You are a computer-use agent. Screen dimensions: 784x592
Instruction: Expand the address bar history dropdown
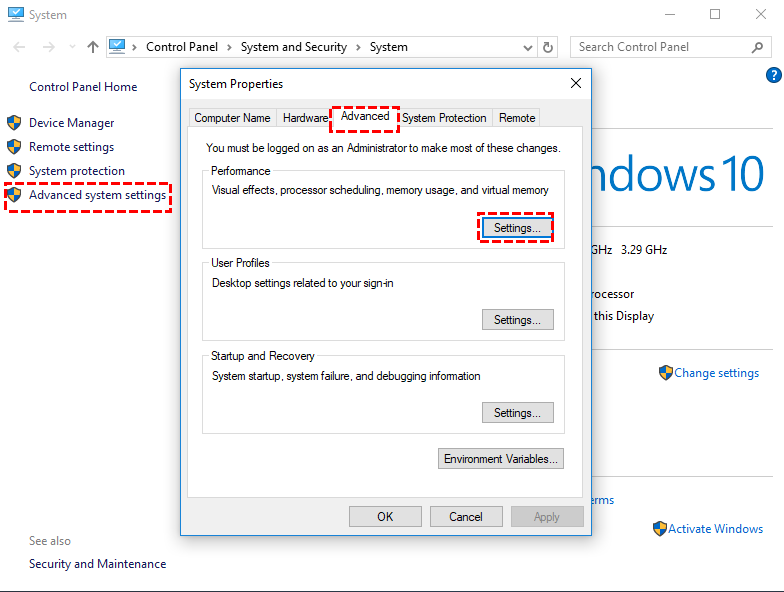click(528, 48)
